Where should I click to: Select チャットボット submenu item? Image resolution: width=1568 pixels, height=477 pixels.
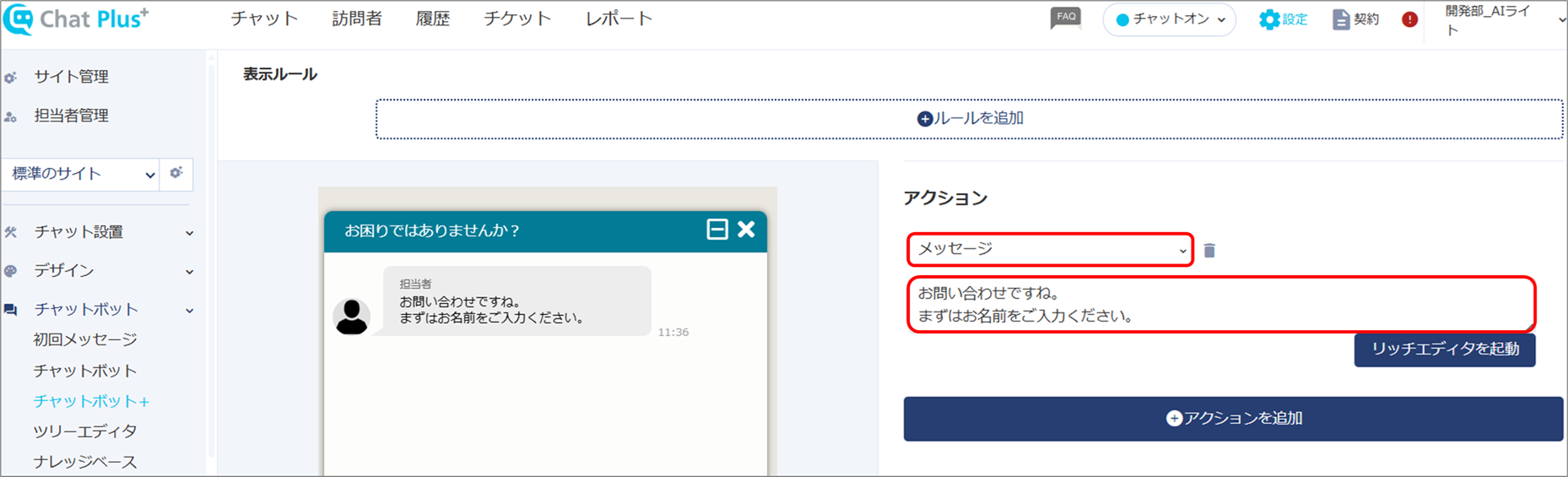(x=85, y=371)
